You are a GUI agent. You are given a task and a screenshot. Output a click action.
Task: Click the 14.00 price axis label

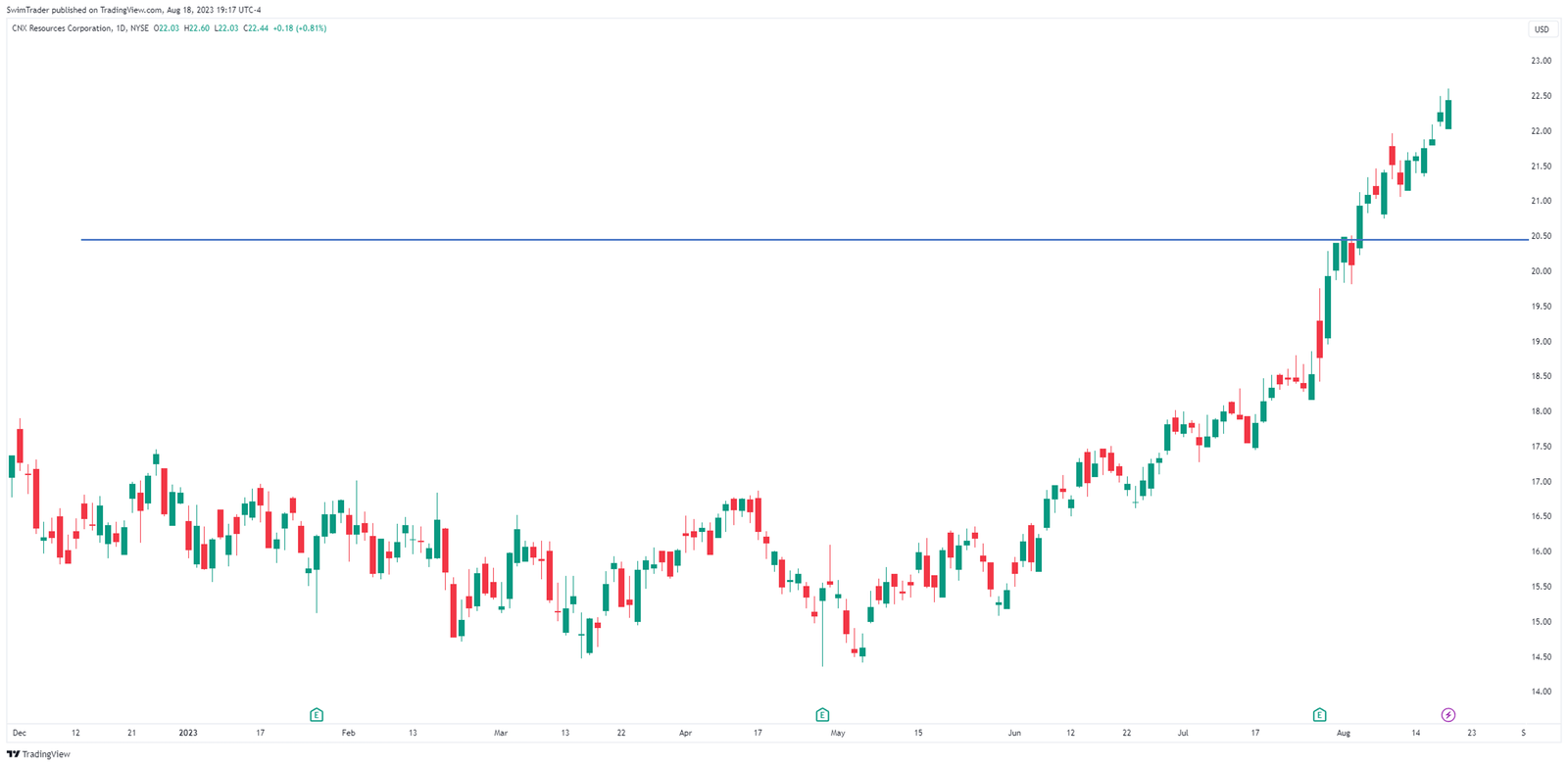pos(1542,692)
